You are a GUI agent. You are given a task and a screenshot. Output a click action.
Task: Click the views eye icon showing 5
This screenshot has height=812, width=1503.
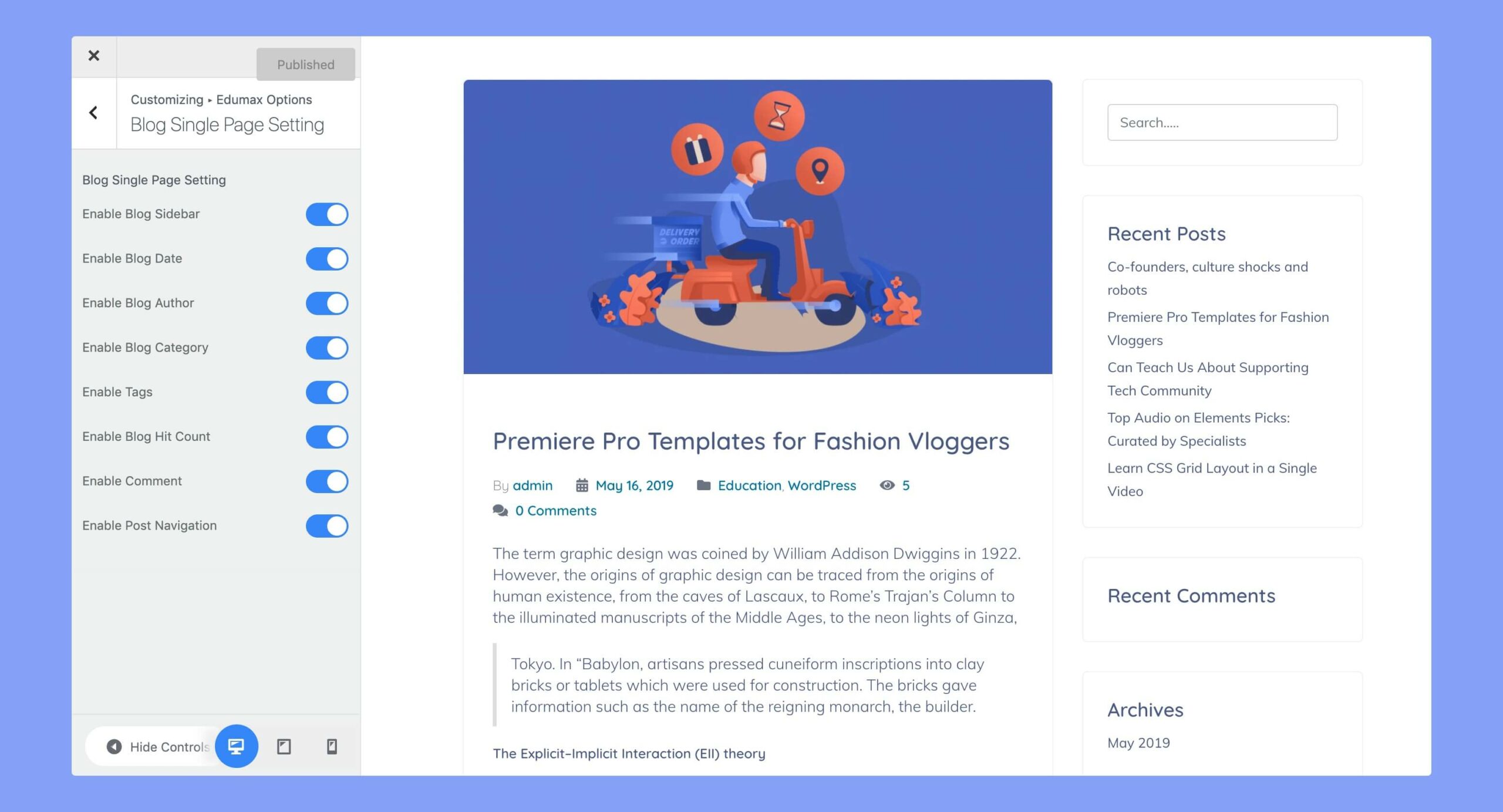click(x=885, y=485)
